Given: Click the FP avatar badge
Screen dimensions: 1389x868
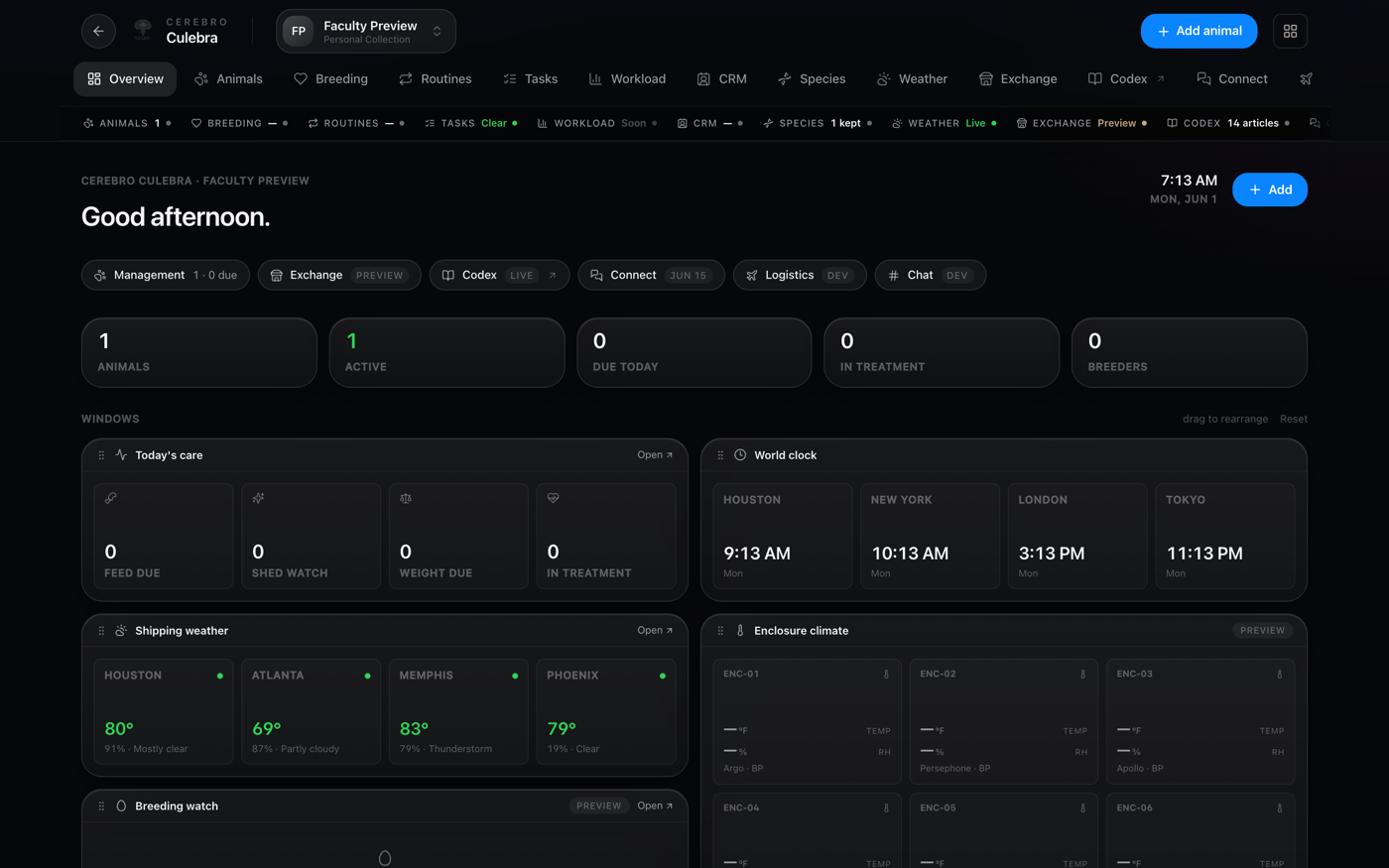Looking at the screenshot, I should tap(299, 31).
